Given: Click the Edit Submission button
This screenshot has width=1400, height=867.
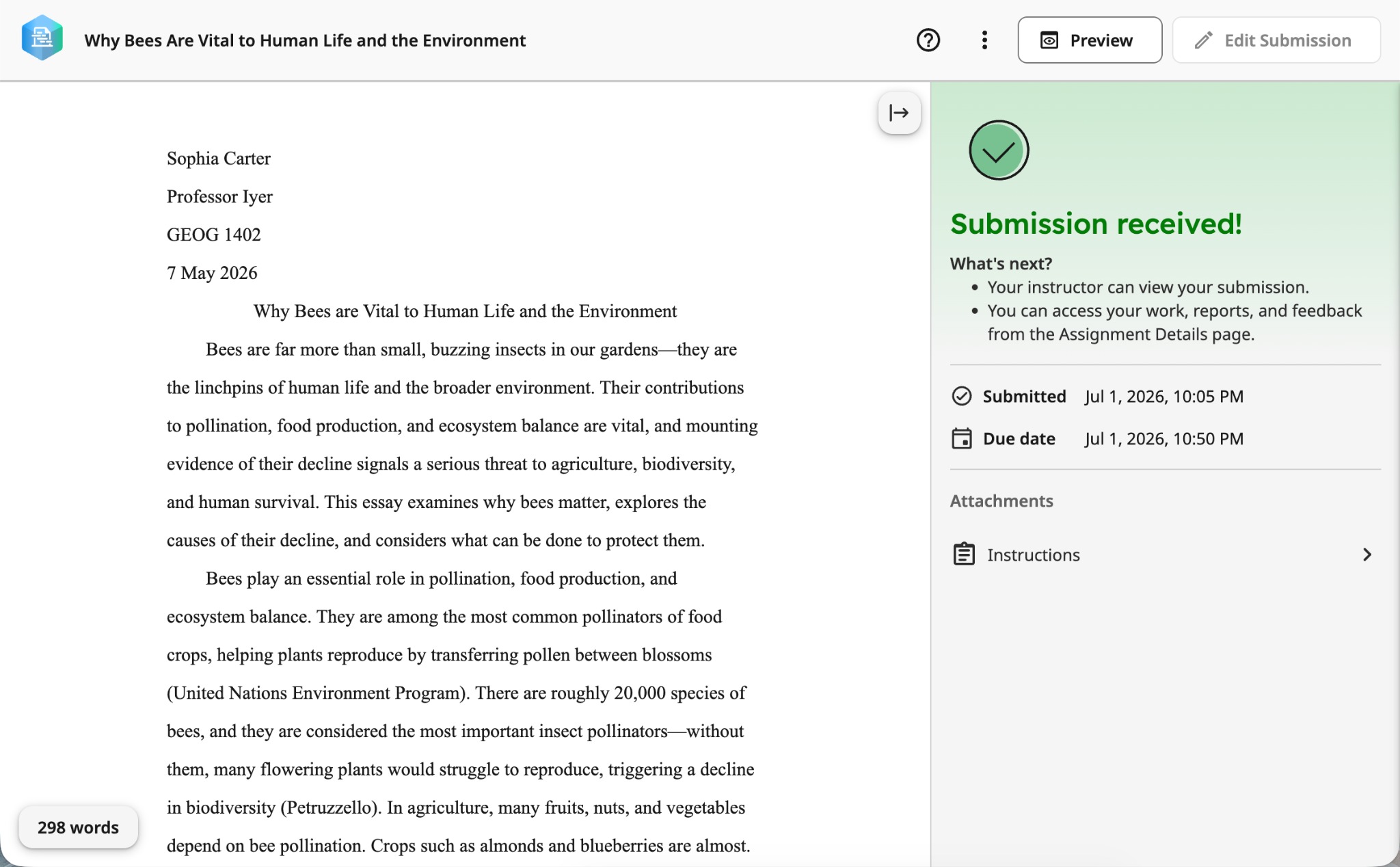Looking at the screenshot, I should coord(1276,40).
